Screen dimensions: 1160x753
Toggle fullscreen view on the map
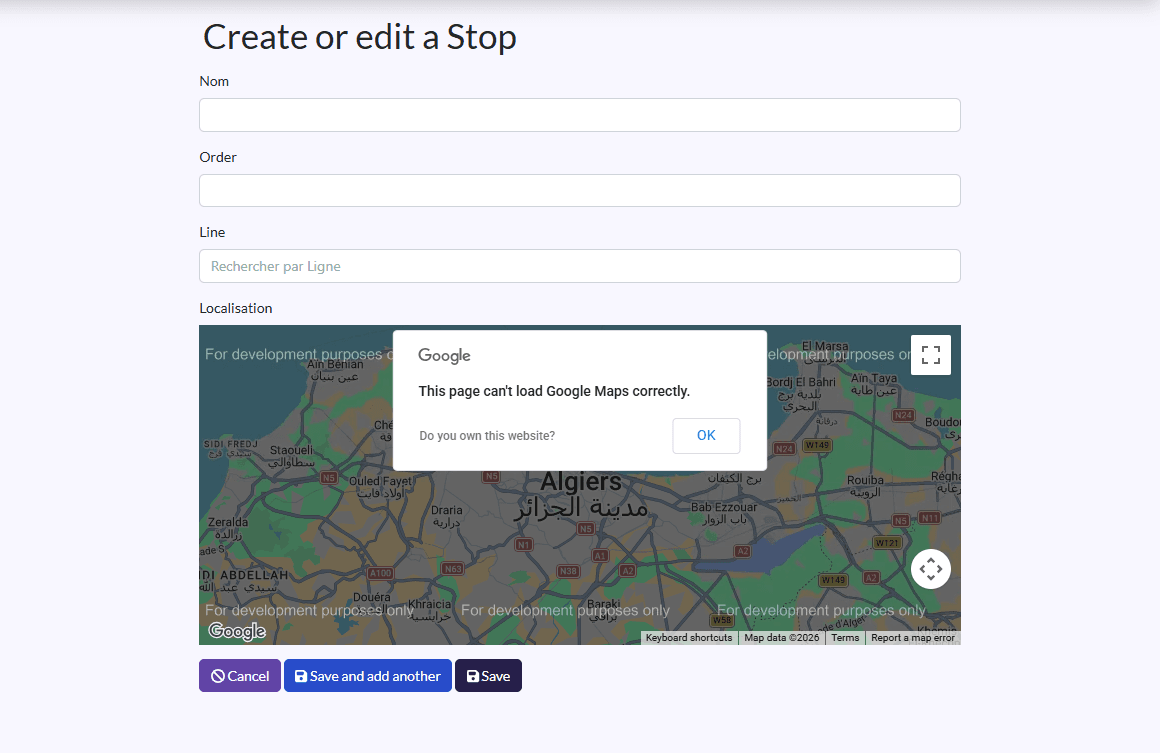point(931,355)
